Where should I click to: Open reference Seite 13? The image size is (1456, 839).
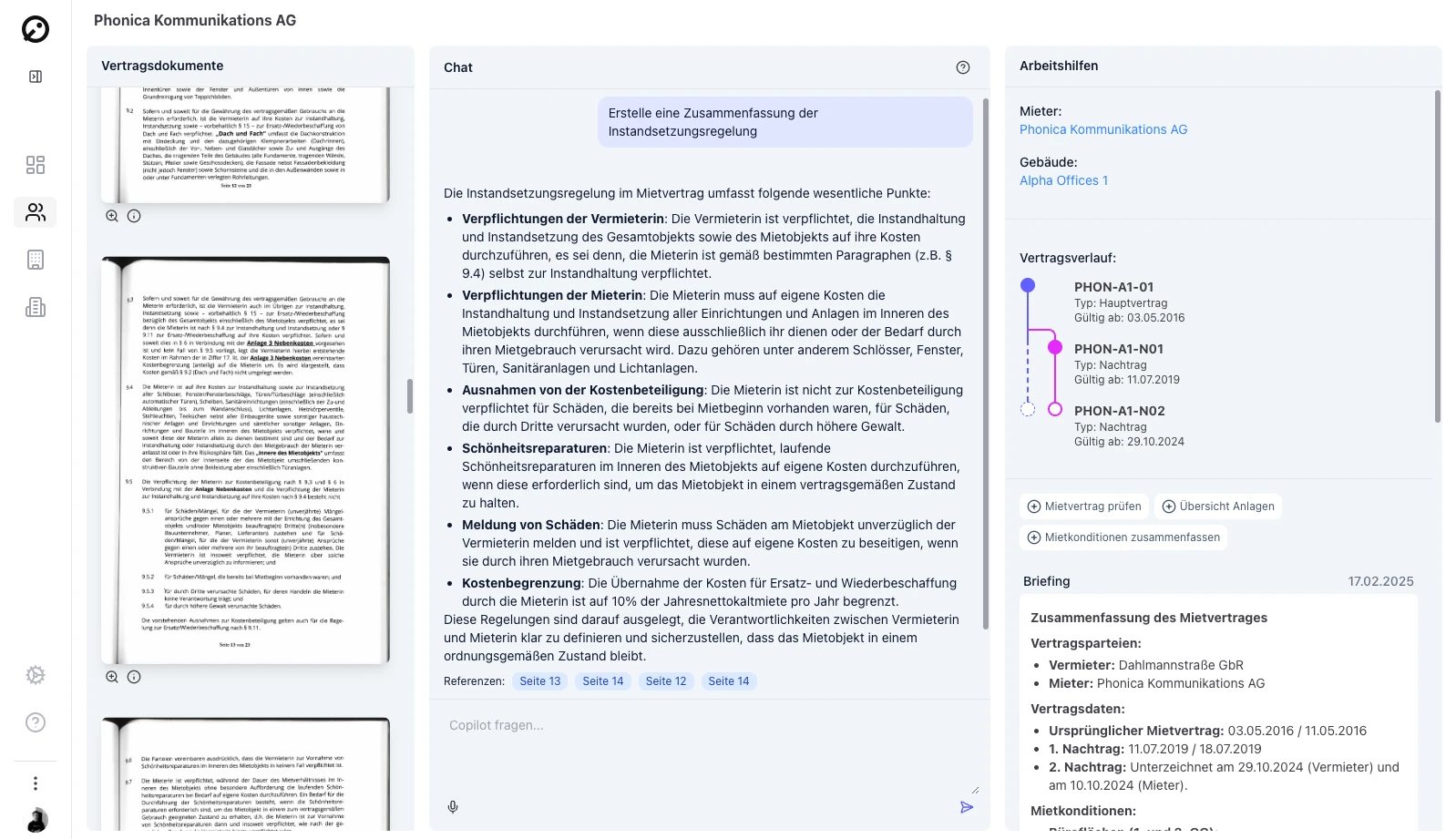(540, 681)
